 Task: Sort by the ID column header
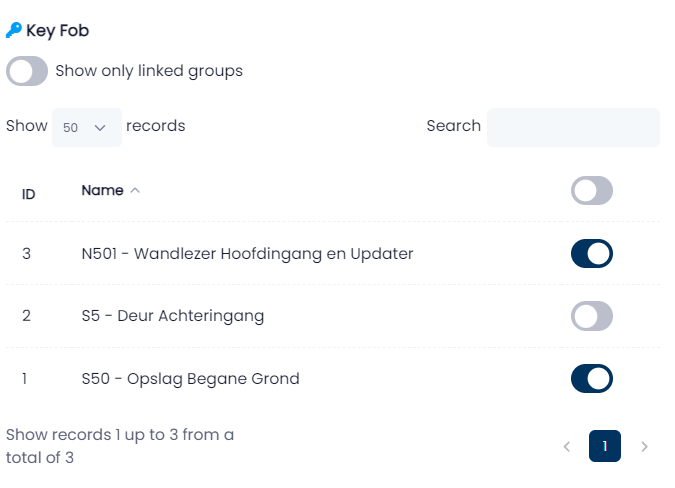pos(28,195)
